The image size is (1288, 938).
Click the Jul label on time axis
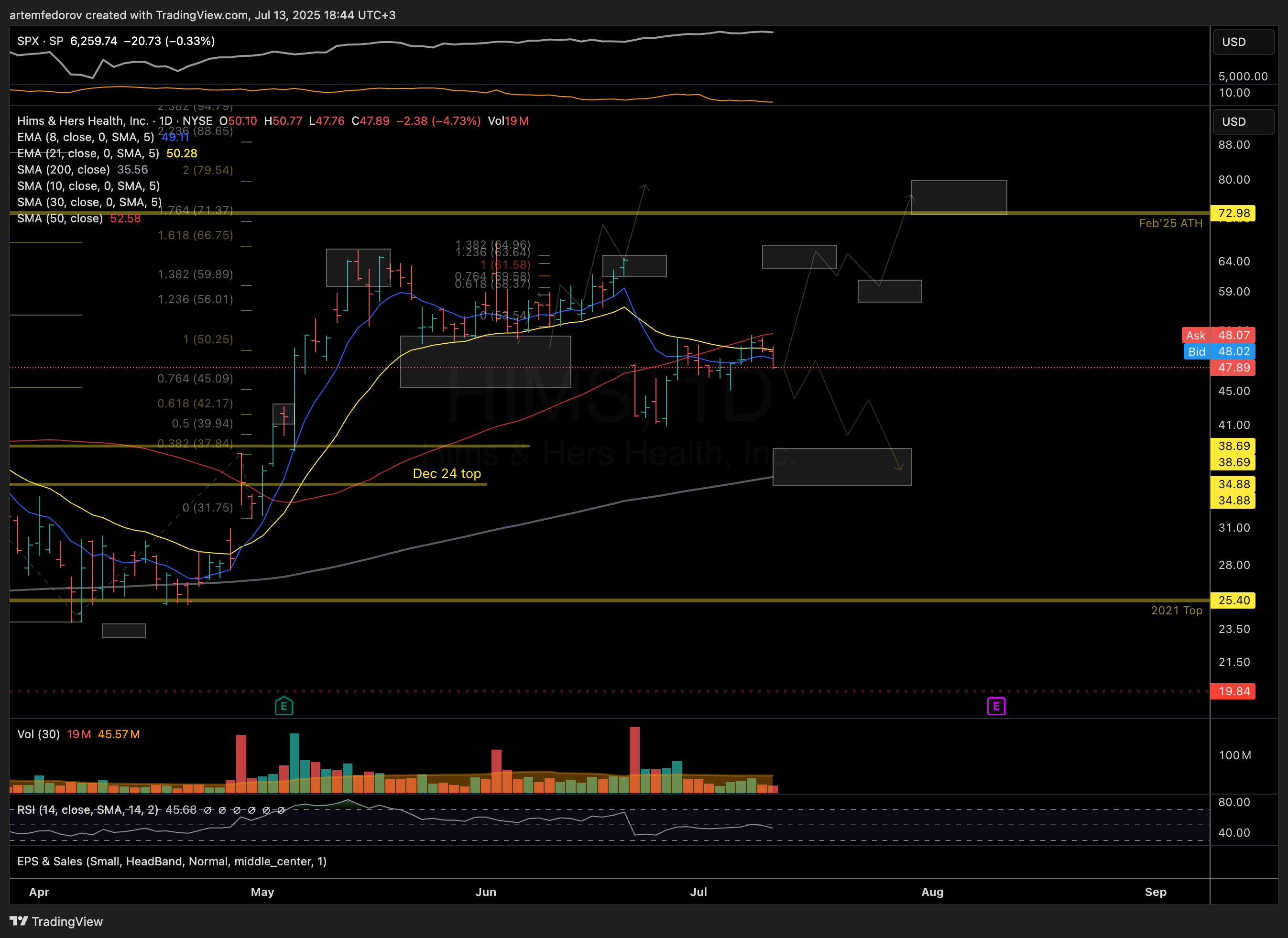(x=699, y=892)
